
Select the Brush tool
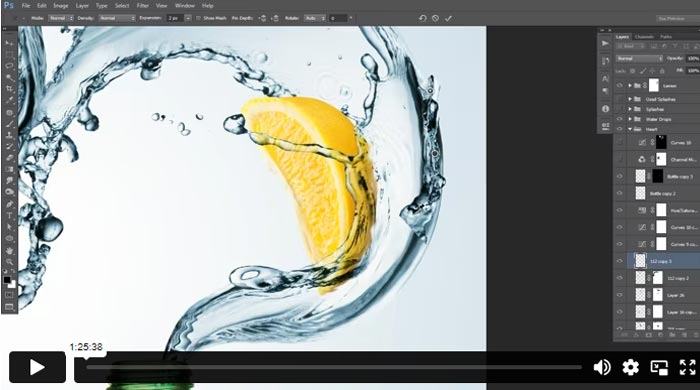pyautogui.click(x=9, y=124)
